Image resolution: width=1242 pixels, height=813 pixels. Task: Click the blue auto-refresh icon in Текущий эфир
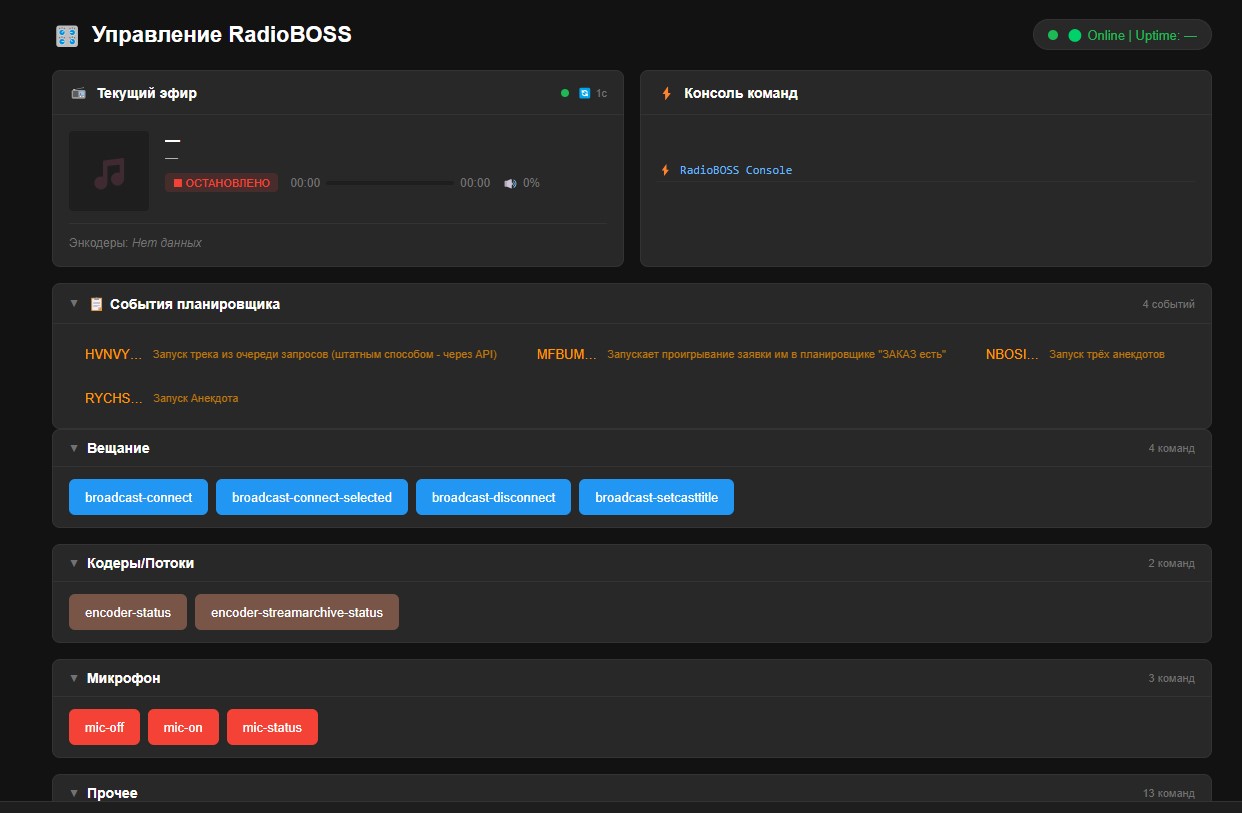point(584,94)
